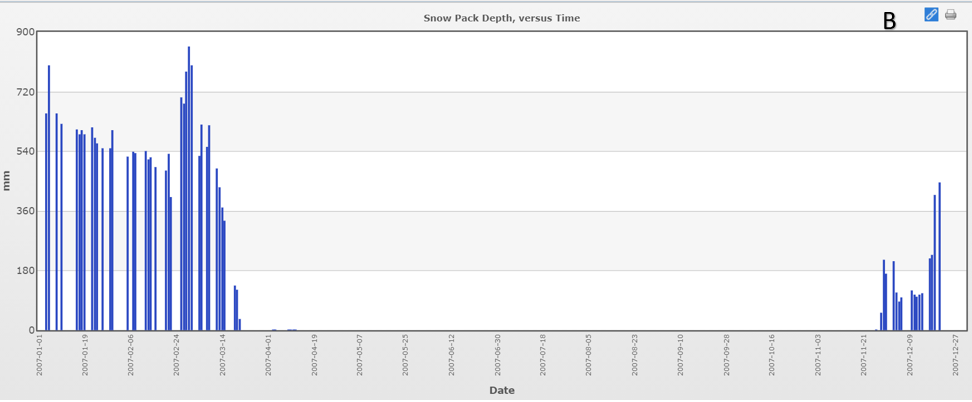The image size is (972, 402).
Task: Click the 2007-01-01 date label
Action: tap(40, 353)
